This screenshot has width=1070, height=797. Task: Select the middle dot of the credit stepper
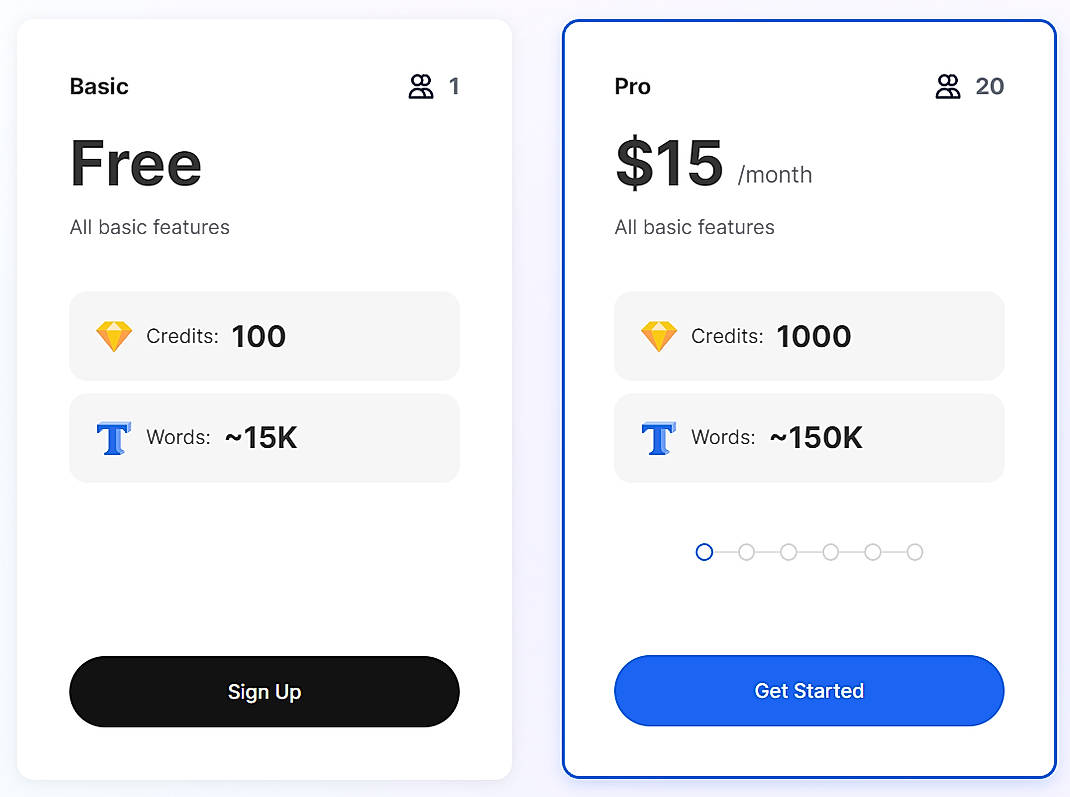click(x=789, y=551)
